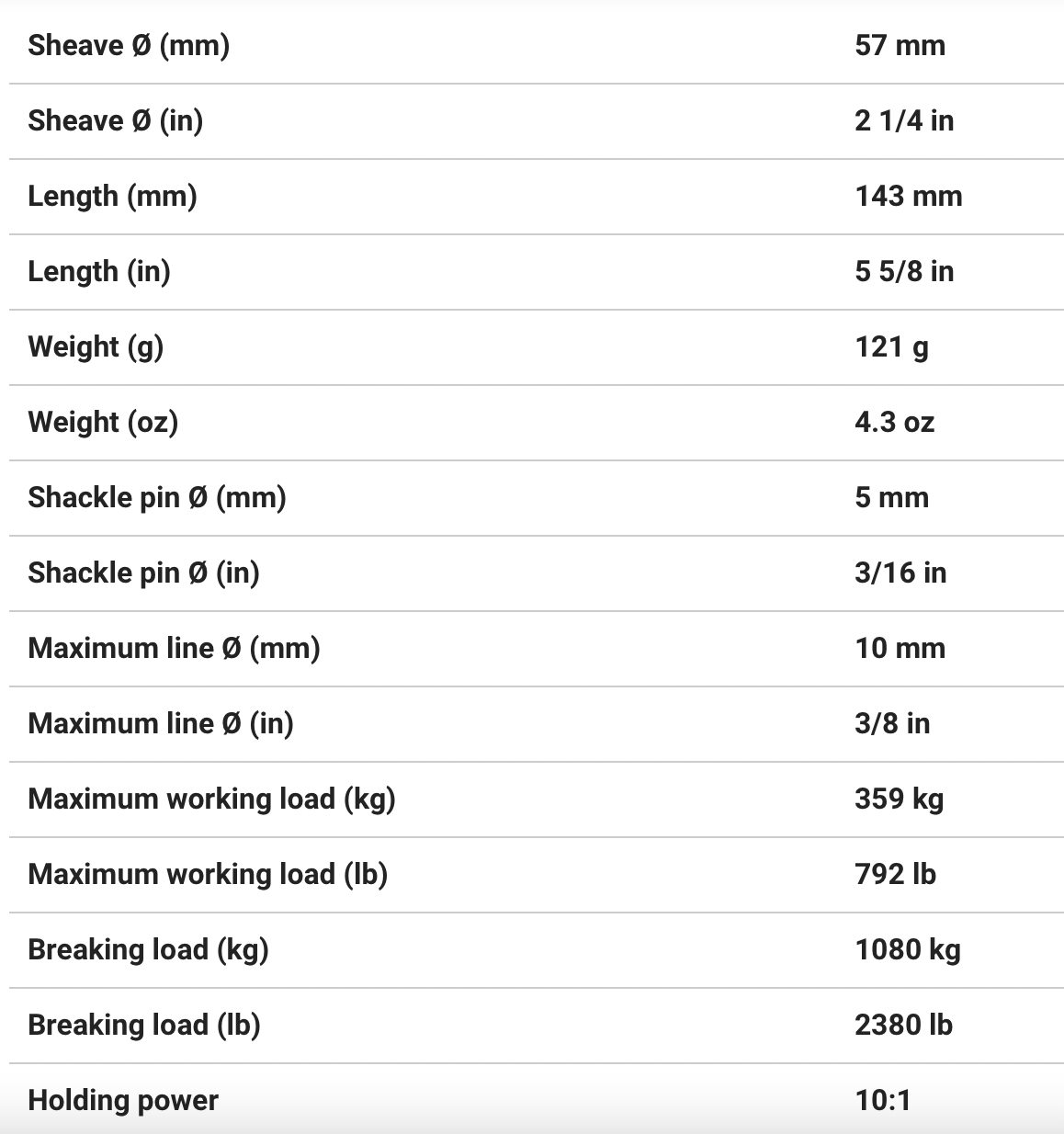Click the 5 5/8 in length value
Screen dimensions: 1064x1134
(x=904, y=271)
